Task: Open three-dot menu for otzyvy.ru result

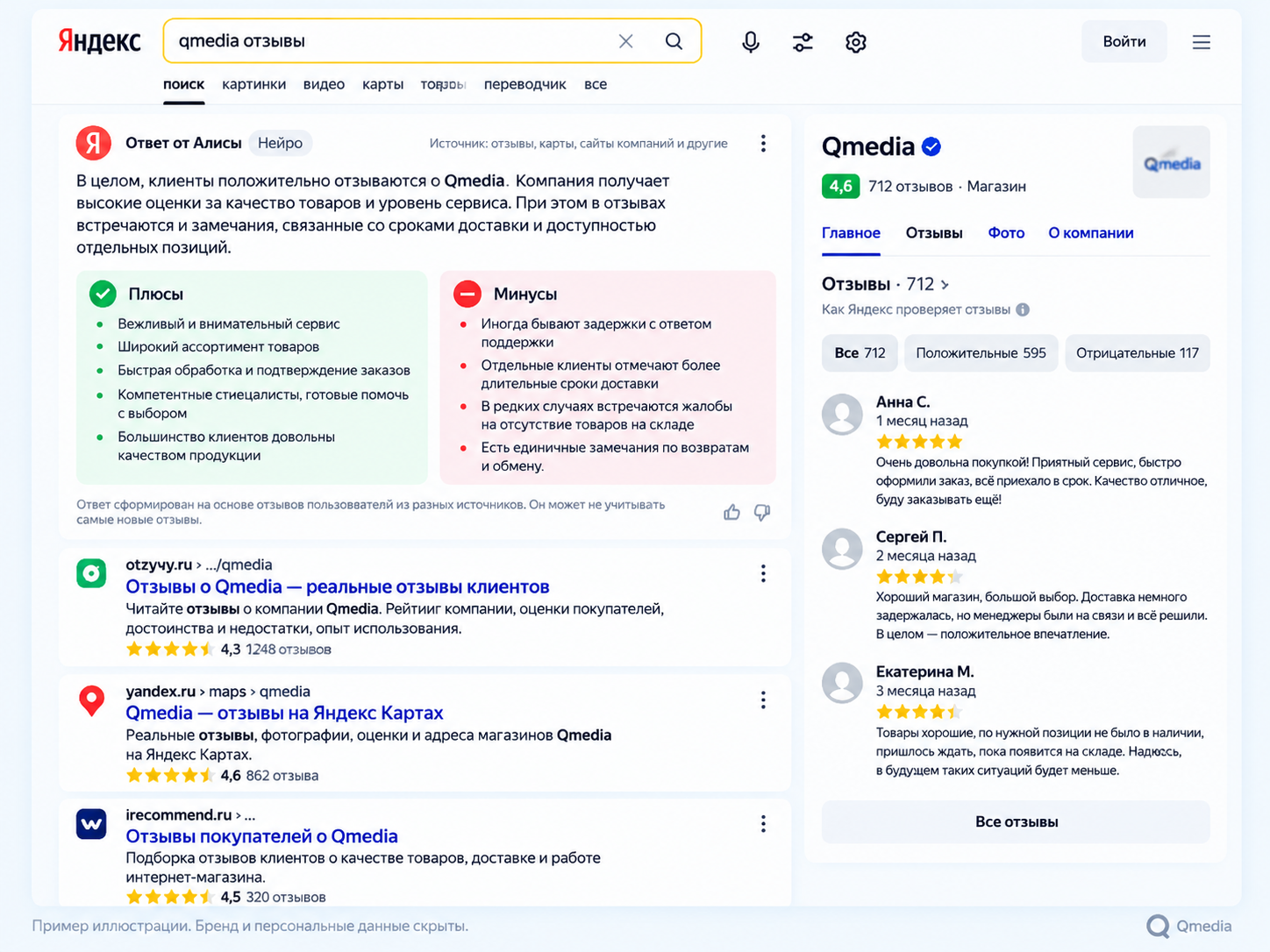Action: (763, 573)
